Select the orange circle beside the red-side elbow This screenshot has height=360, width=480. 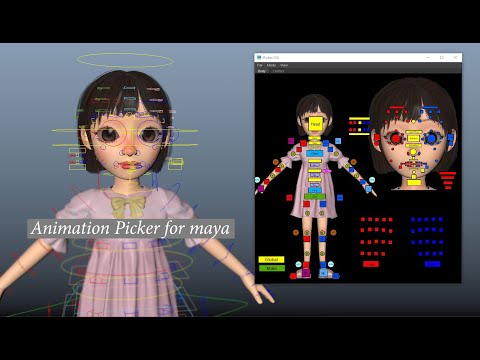[276, 162]
